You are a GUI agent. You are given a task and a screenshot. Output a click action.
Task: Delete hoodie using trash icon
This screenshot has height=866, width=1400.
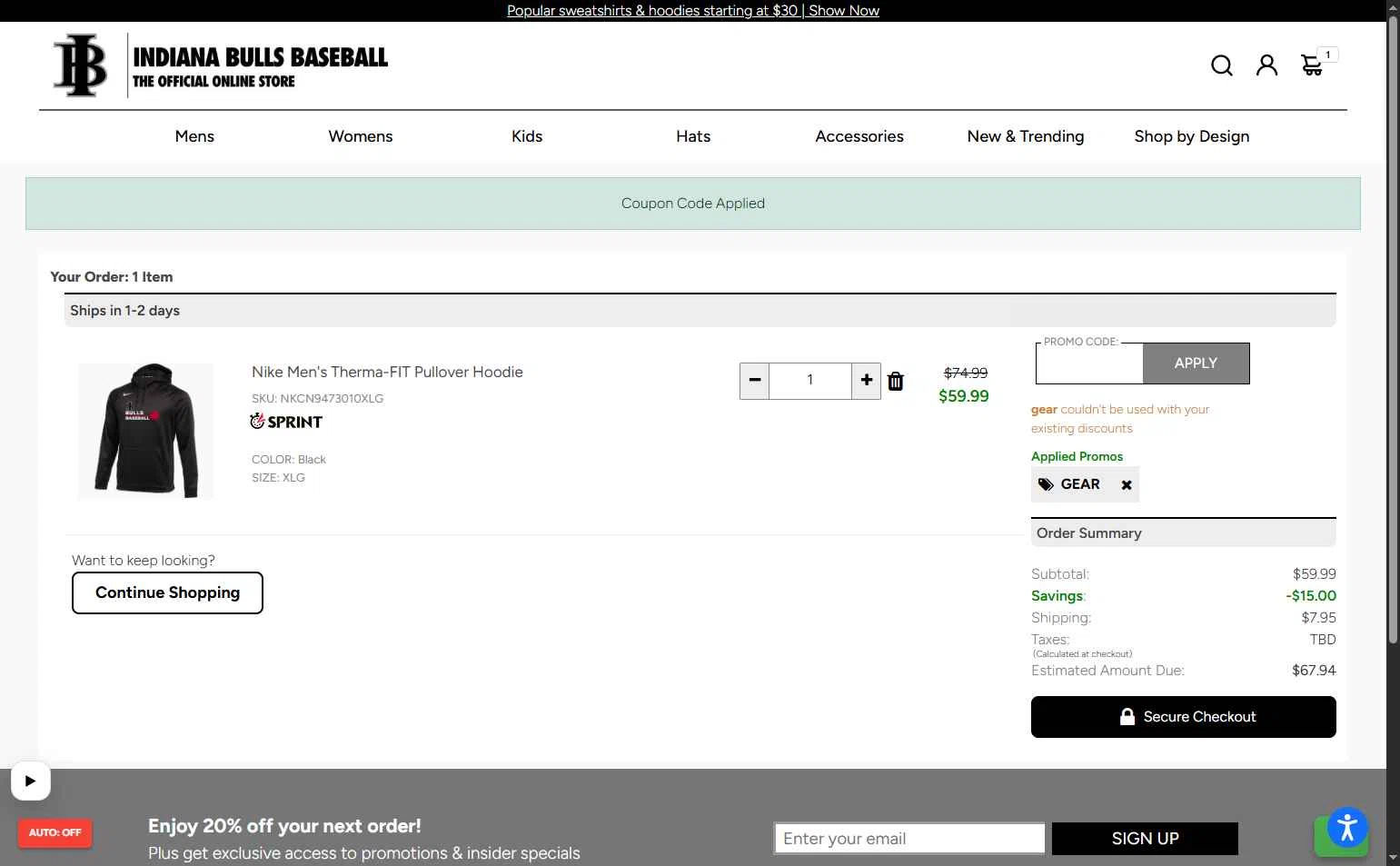coord(896,381)
